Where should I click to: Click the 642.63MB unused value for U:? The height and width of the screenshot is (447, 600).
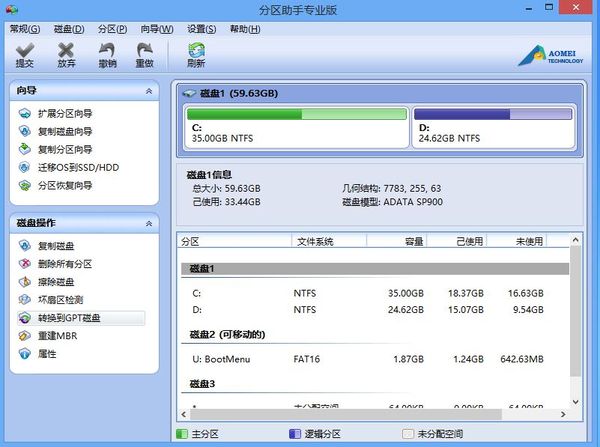tap(522, 359)
